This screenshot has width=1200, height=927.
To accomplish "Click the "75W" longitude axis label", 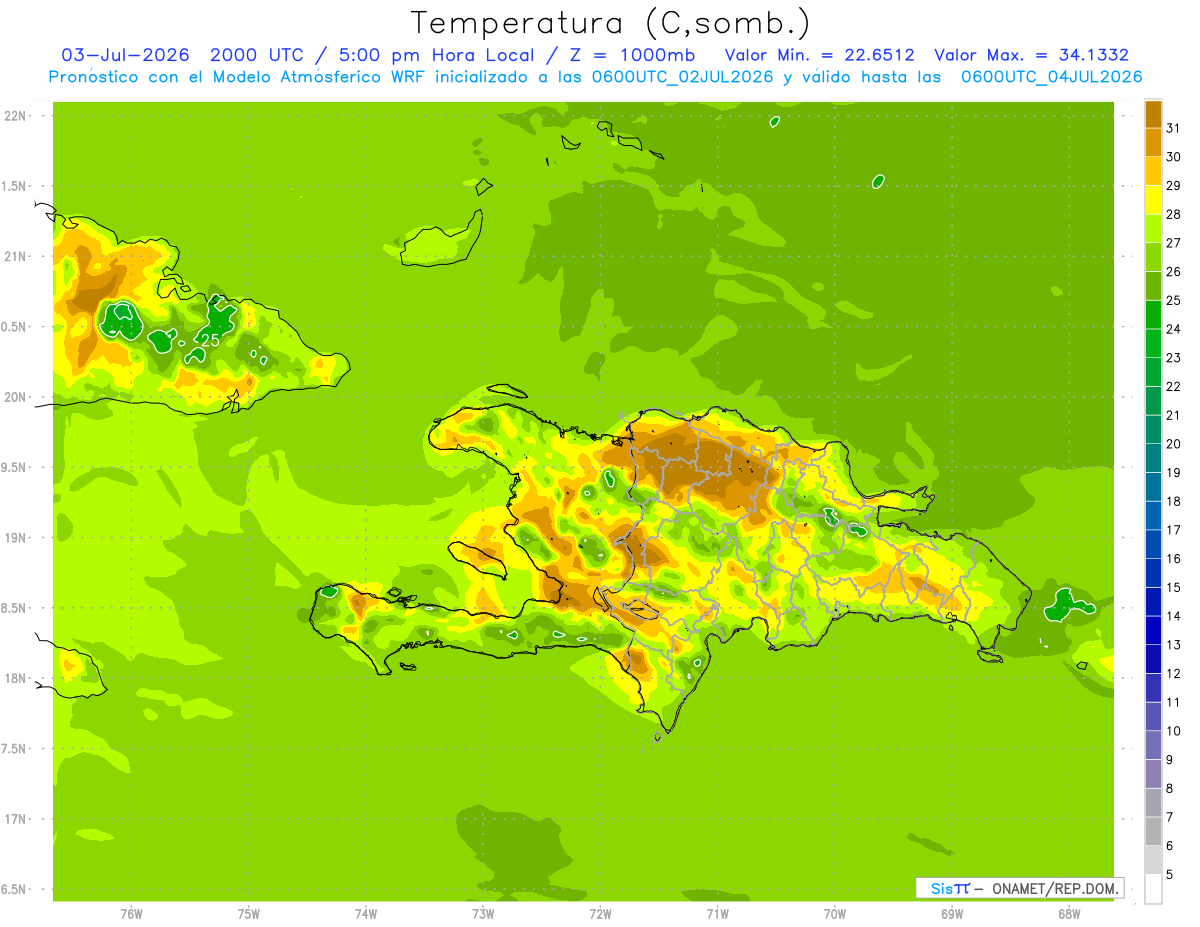I will pyautogui.click(x=248, y=914).
